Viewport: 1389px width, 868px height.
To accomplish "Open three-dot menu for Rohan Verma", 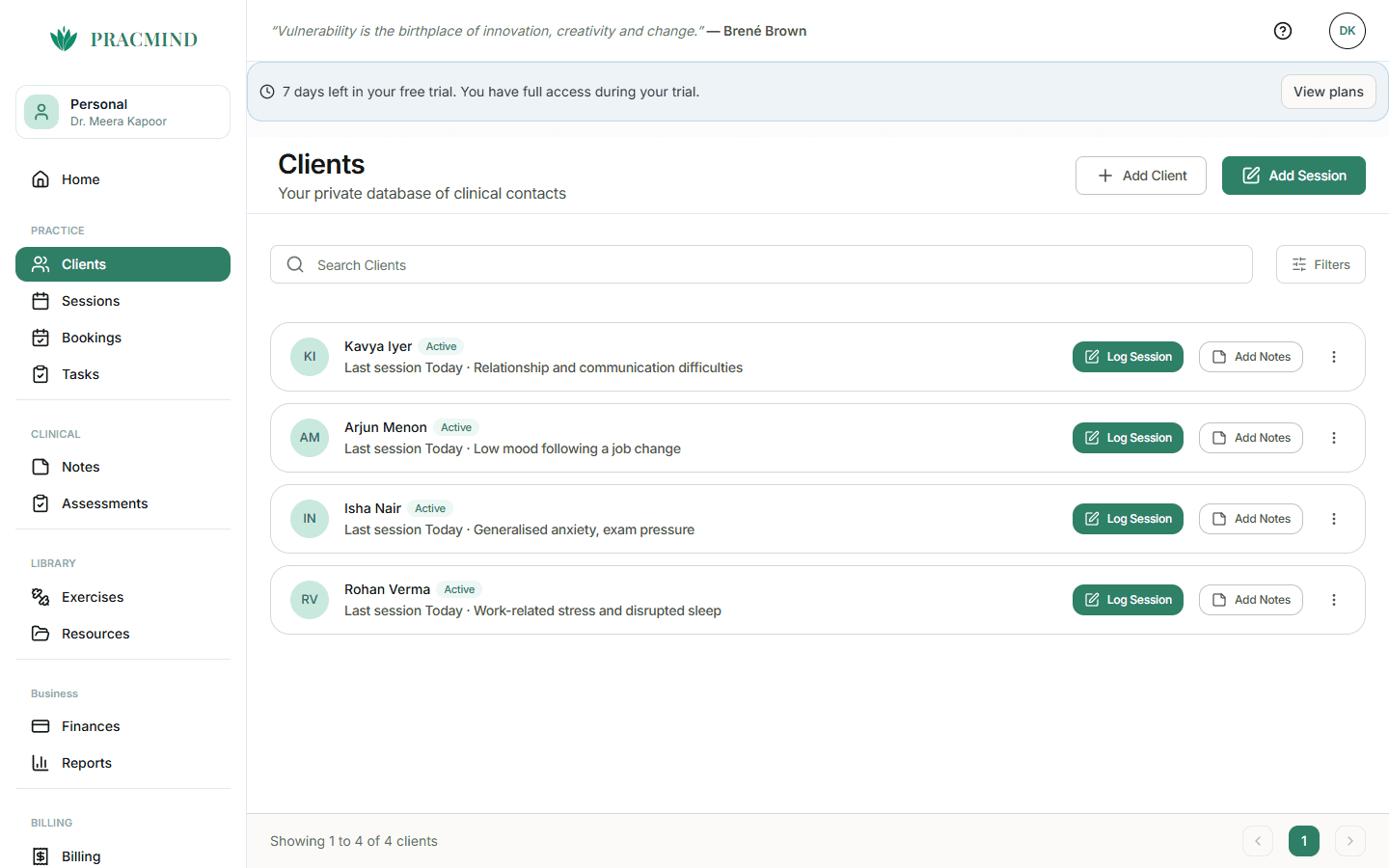I will (1334, 600).
